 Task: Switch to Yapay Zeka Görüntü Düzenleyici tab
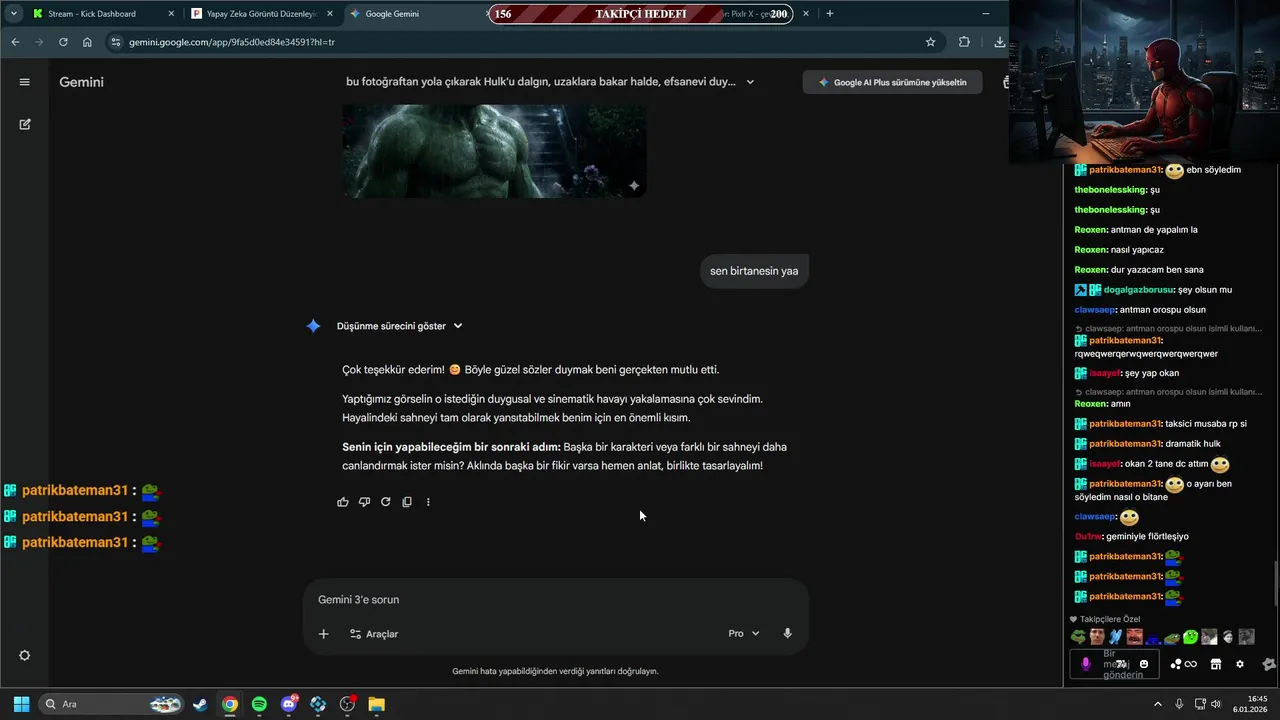pyautogui.click(x=261, y=14)
